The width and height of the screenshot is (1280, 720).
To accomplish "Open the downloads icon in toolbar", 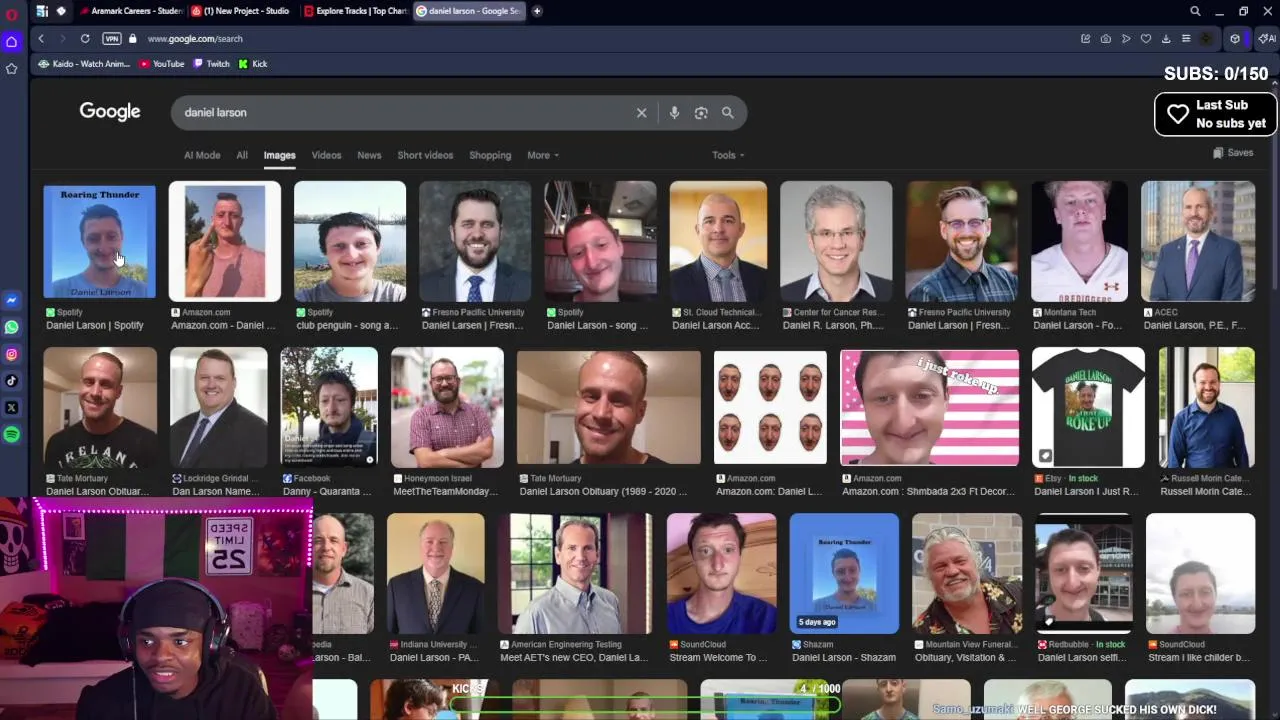I will coord(1166,39).
